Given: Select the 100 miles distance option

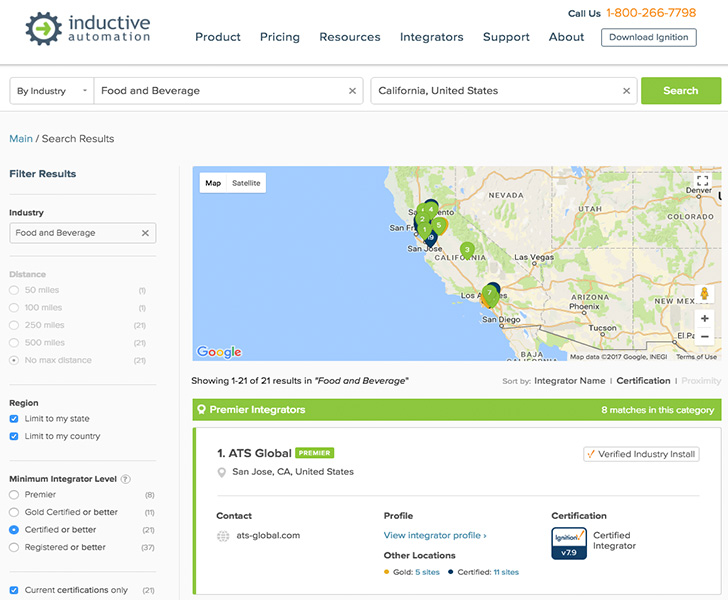Looking at the screenshot, I should (14, 308).
